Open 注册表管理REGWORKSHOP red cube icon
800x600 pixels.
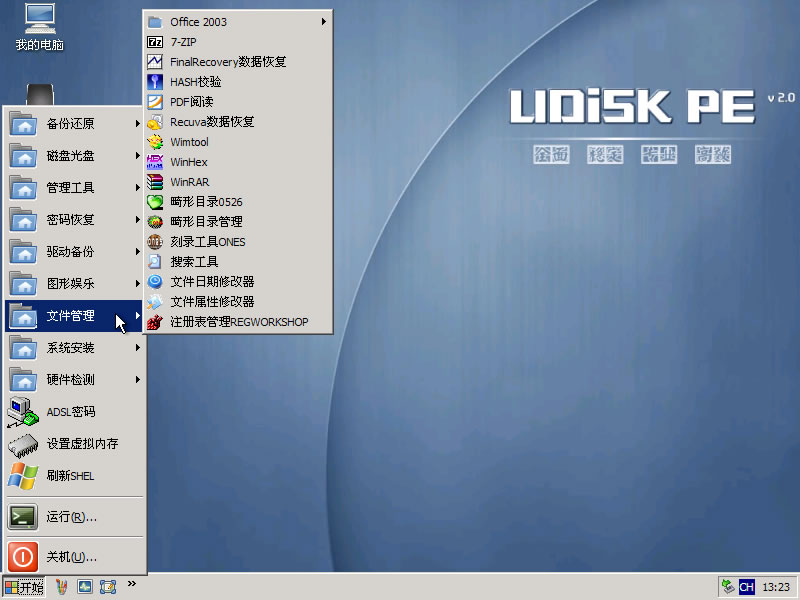coord(155,322)
